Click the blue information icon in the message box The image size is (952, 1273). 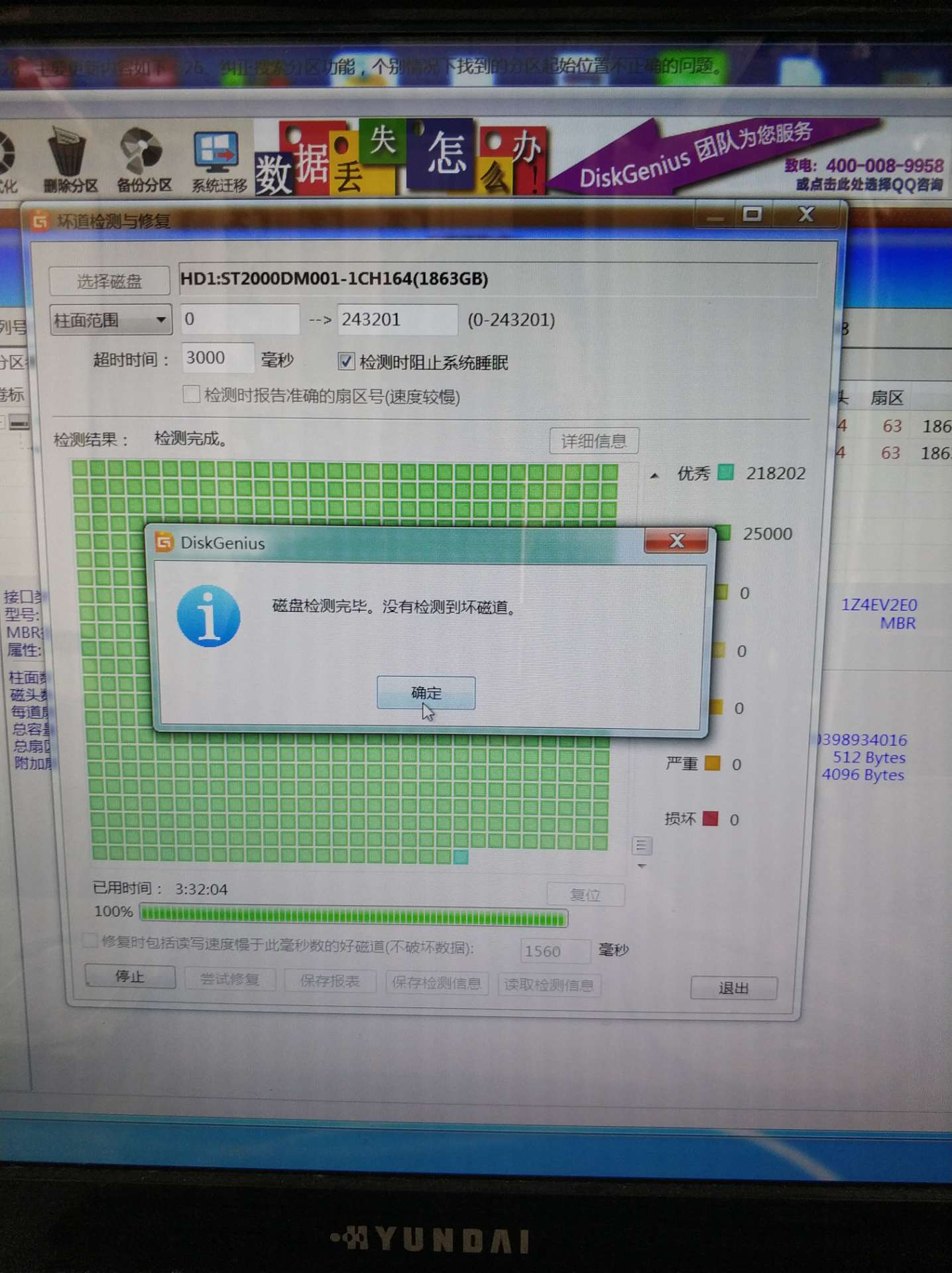point(208,616)
